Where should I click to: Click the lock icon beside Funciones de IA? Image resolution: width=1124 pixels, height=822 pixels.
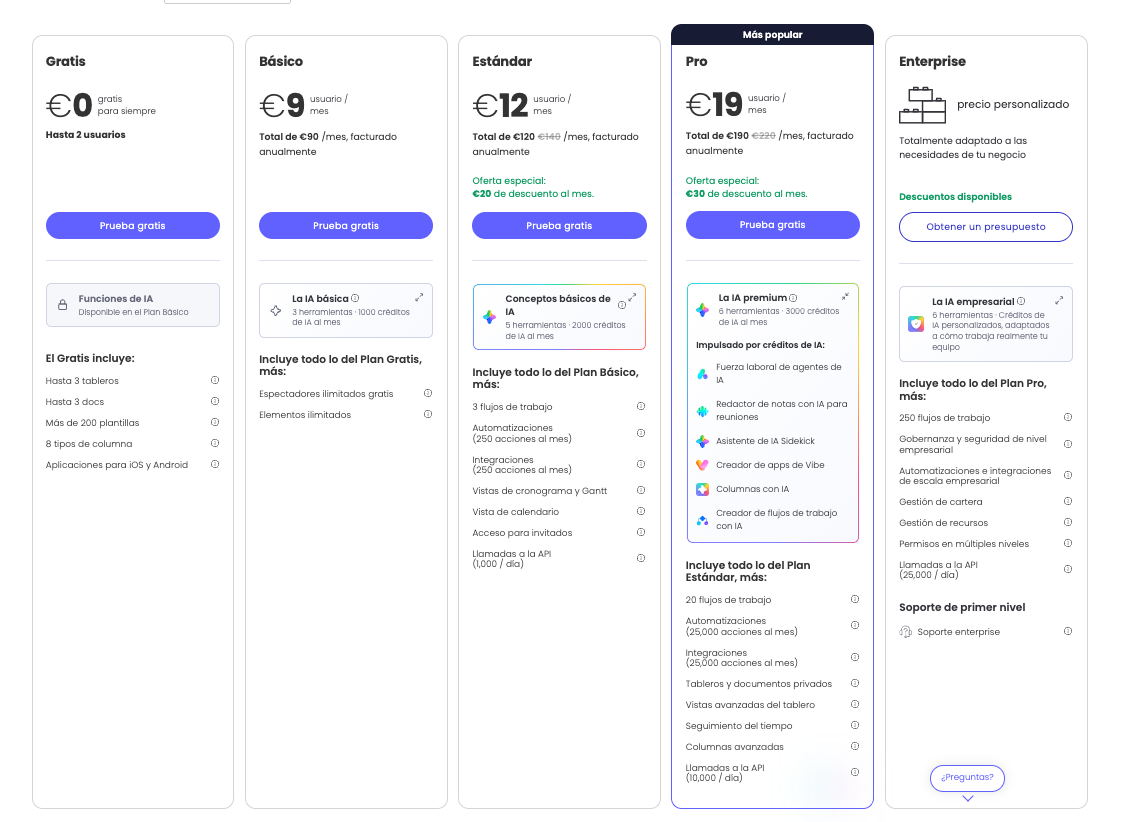62,305
